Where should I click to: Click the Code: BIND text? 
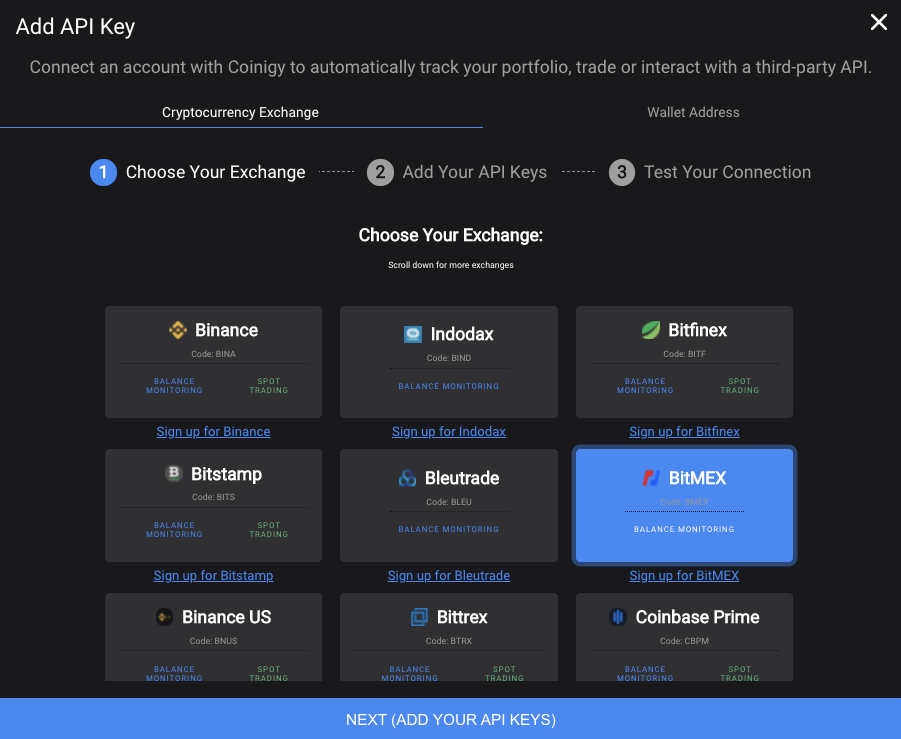click(x=449, y=358)
